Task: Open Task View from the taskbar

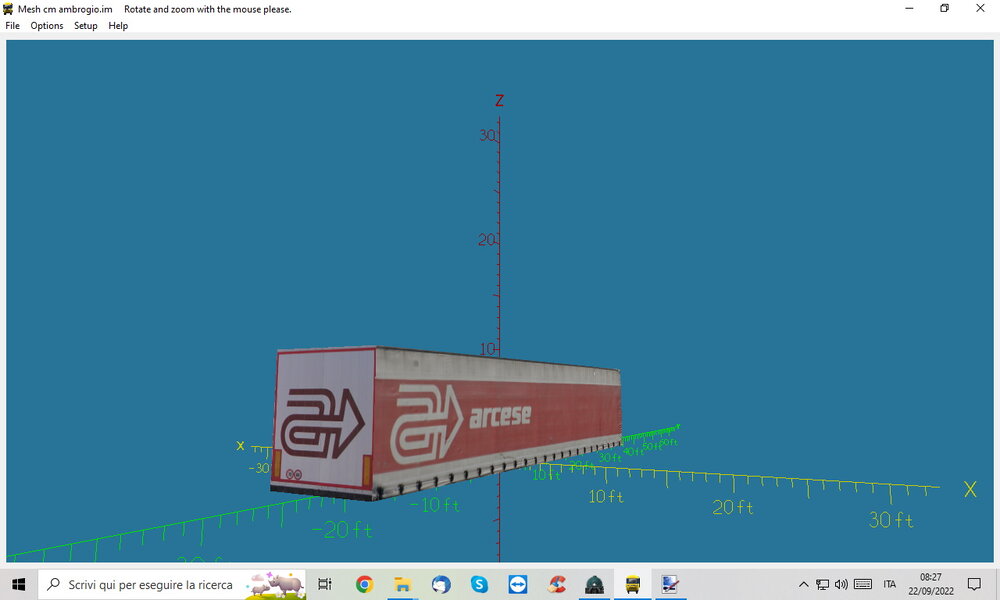Action: (x=325, y=584)
